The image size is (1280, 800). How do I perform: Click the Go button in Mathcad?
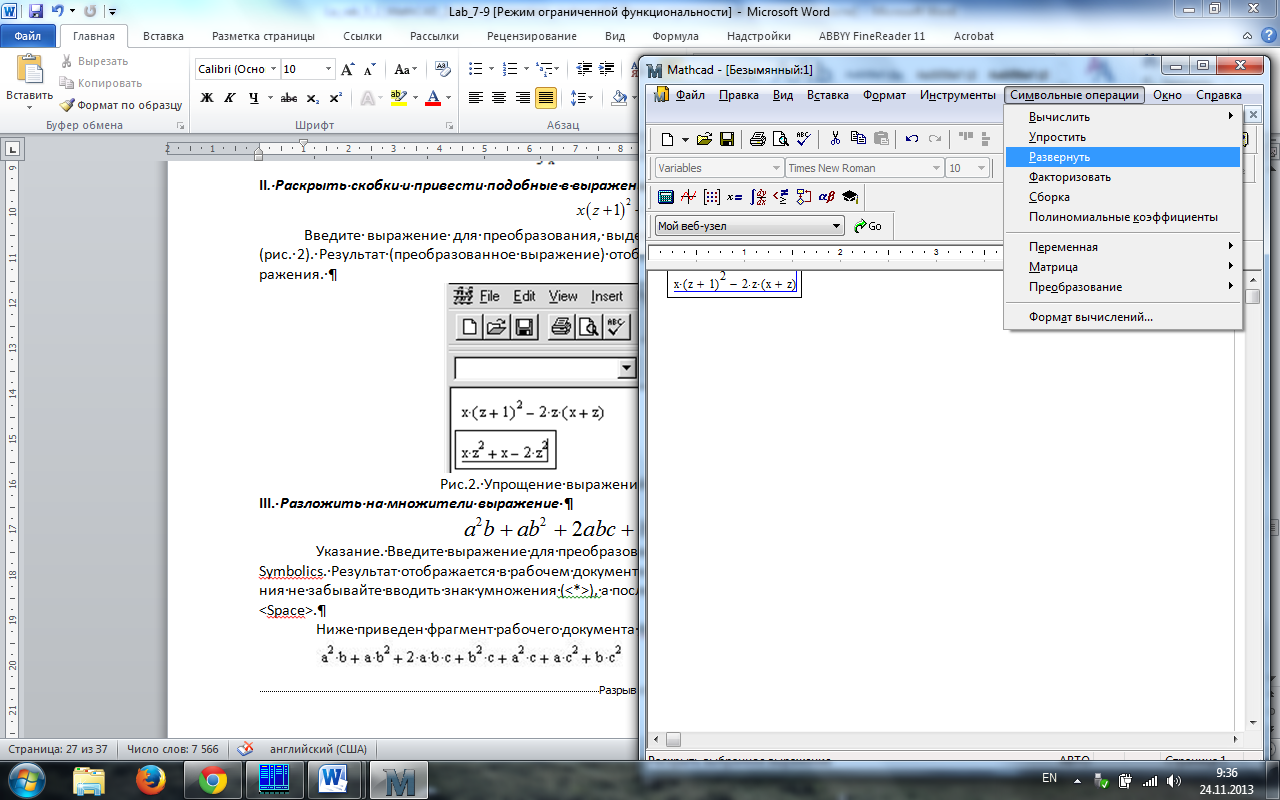[x=868, y=226]
